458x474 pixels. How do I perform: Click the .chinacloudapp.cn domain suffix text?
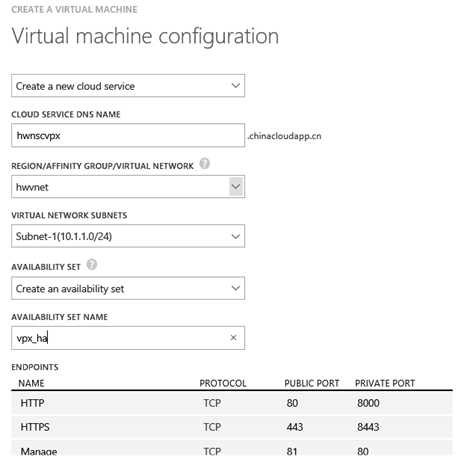pyautogui.click(x=285, y=136)
